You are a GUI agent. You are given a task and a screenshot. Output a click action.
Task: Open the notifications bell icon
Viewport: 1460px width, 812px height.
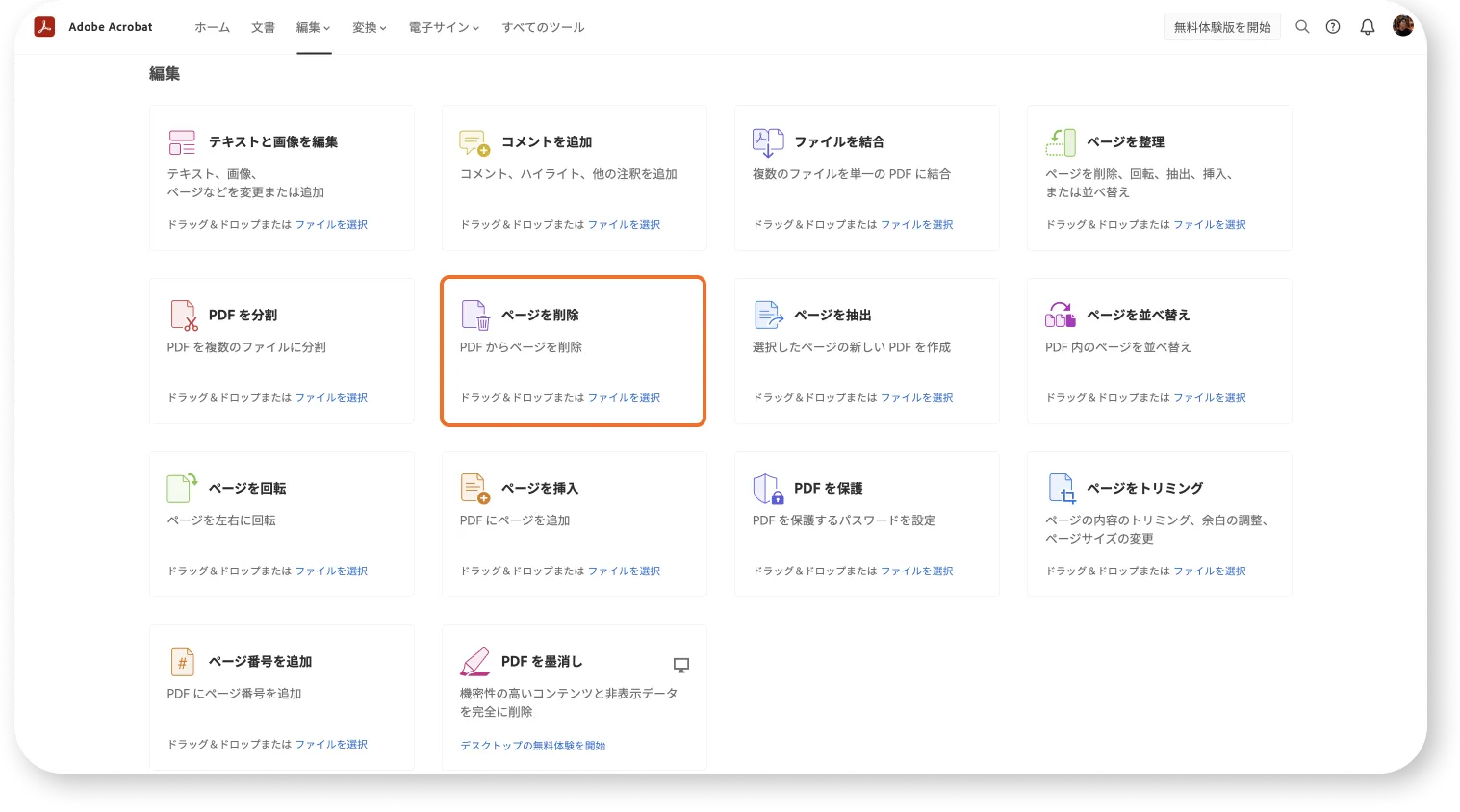click(x=1368, y=27)
